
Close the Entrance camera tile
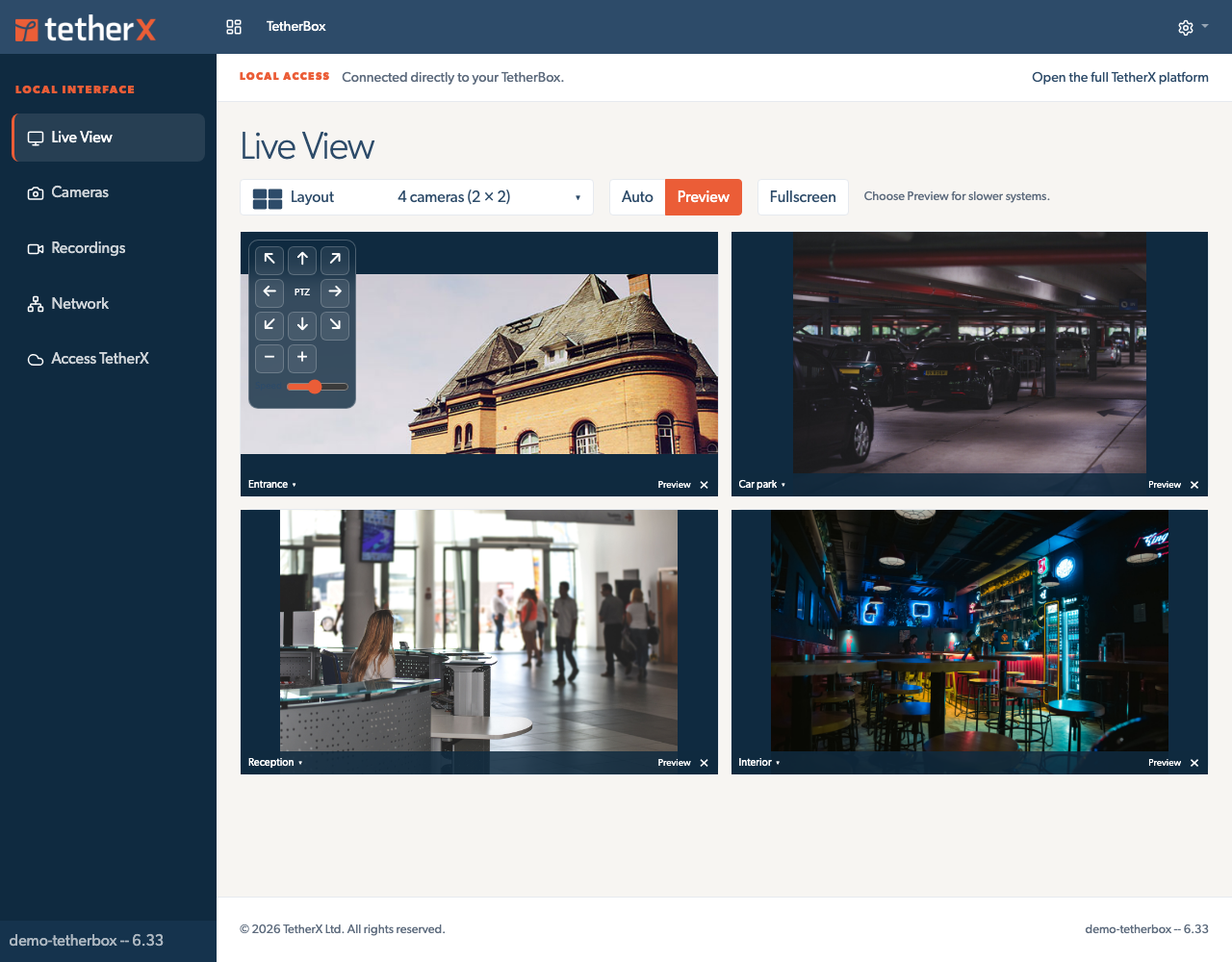pos(705,485)
